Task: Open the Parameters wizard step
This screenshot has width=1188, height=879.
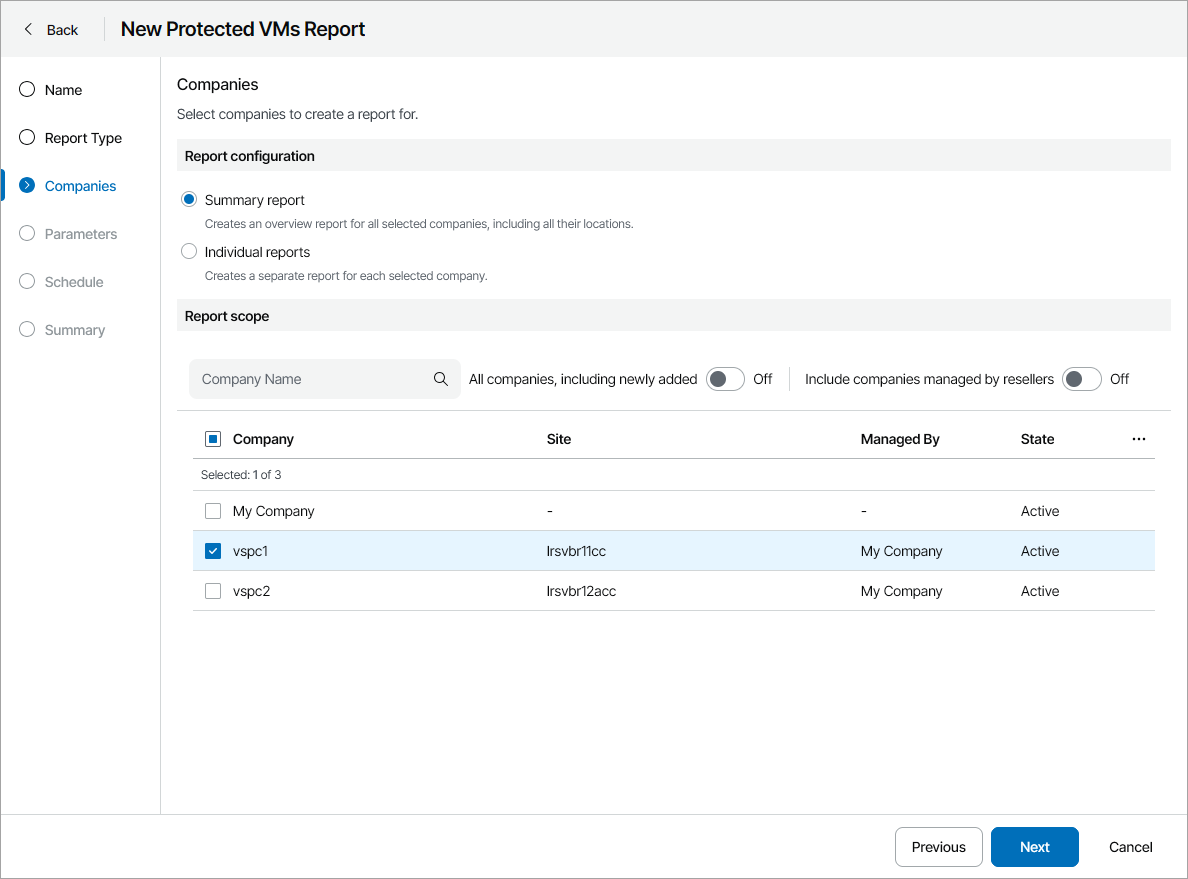Action: (x=80, y=234)
